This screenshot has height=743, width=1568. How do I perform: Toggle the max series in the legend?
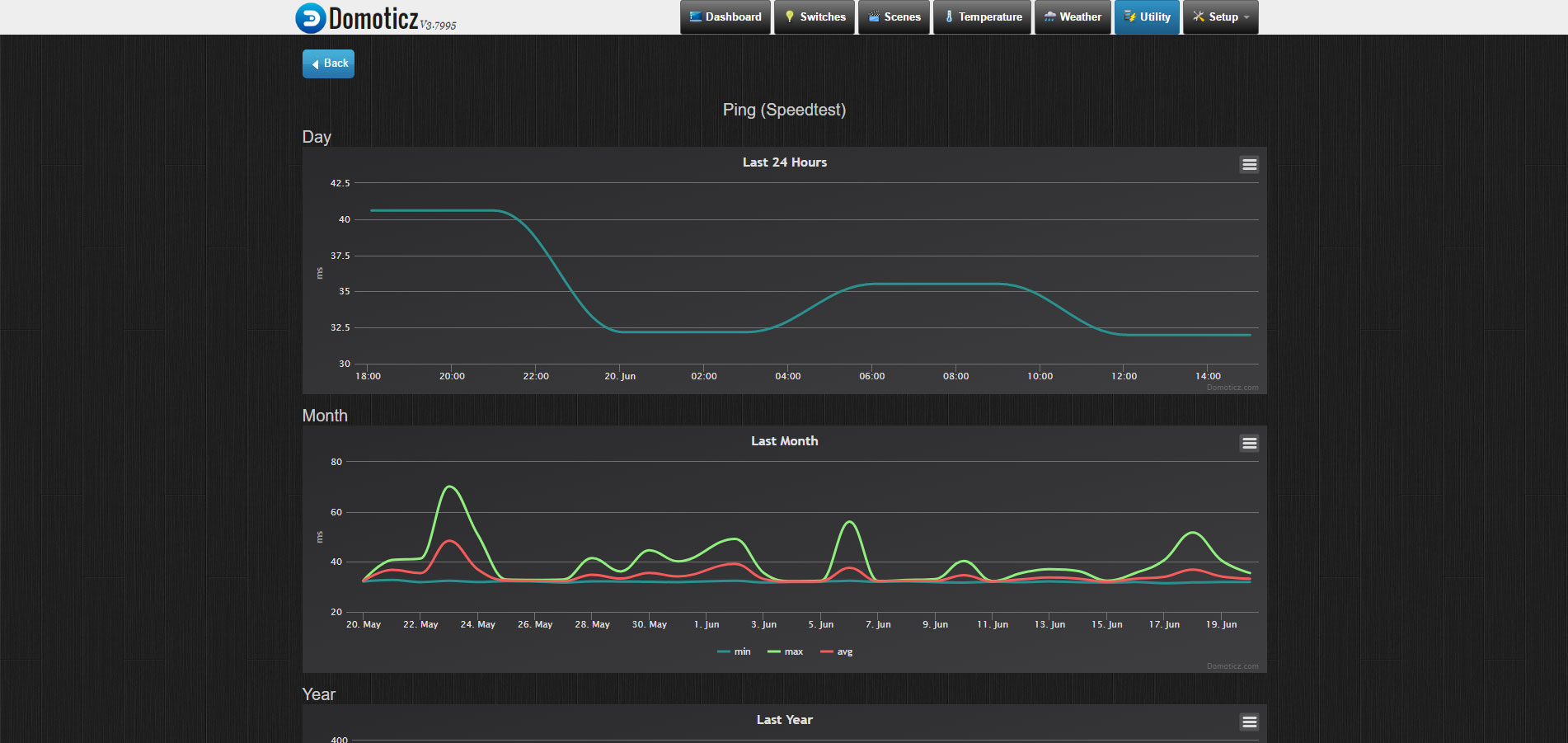(785, 651)
